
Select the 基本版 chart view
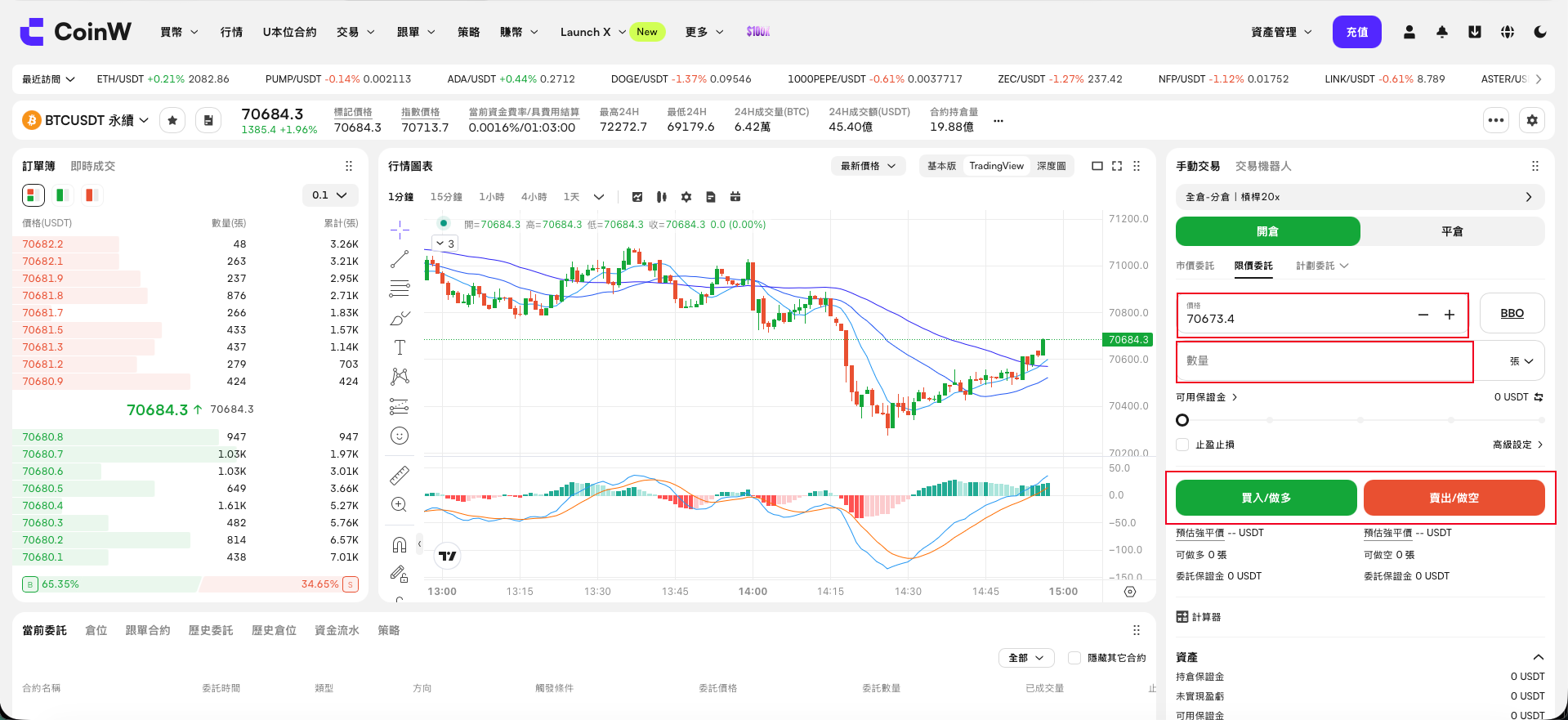pos(941,166)
